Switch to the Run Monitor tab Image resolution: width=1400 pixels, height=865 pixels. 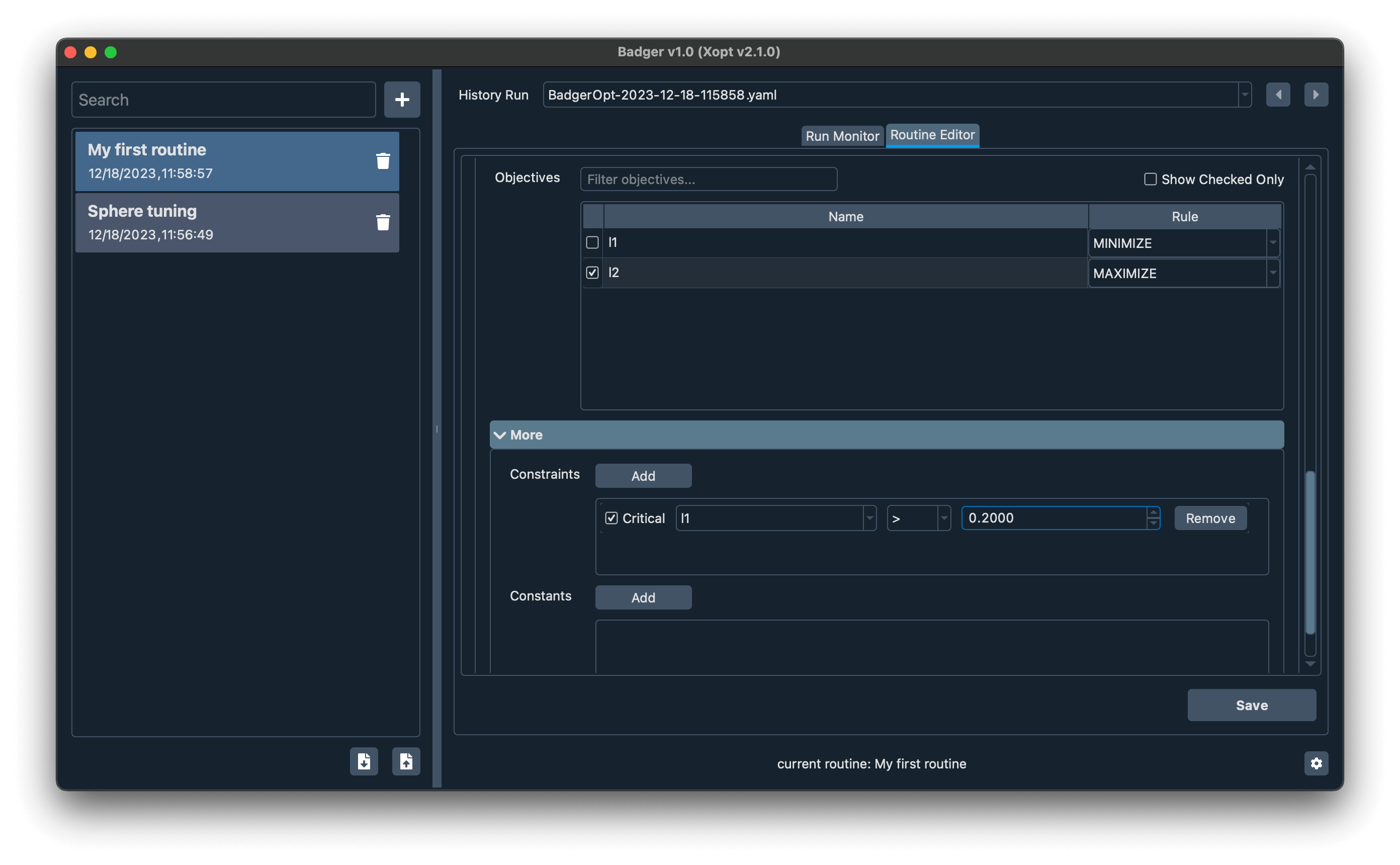(841, 133)
